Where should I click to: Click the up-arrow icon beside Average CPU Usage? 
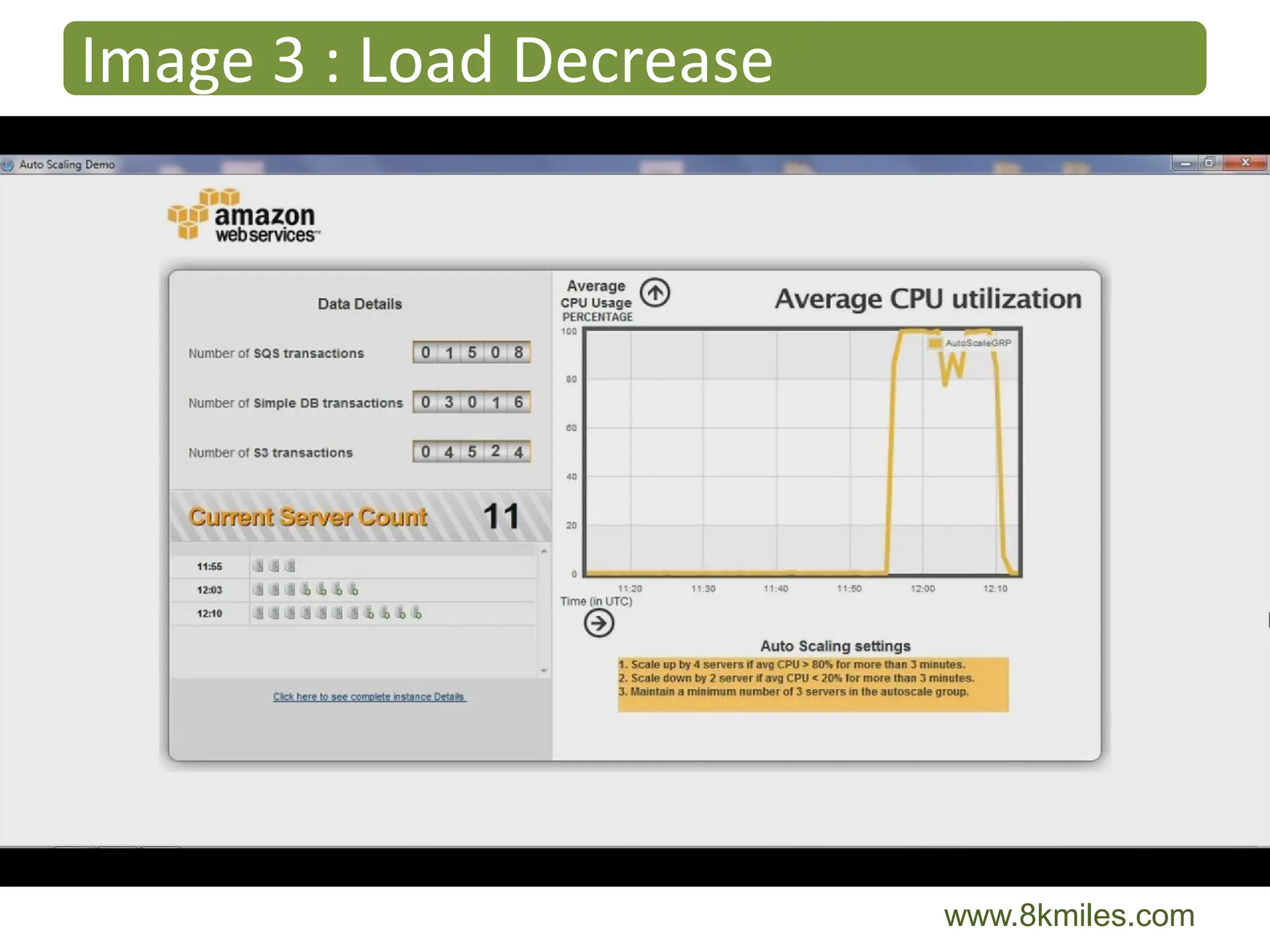655,293
